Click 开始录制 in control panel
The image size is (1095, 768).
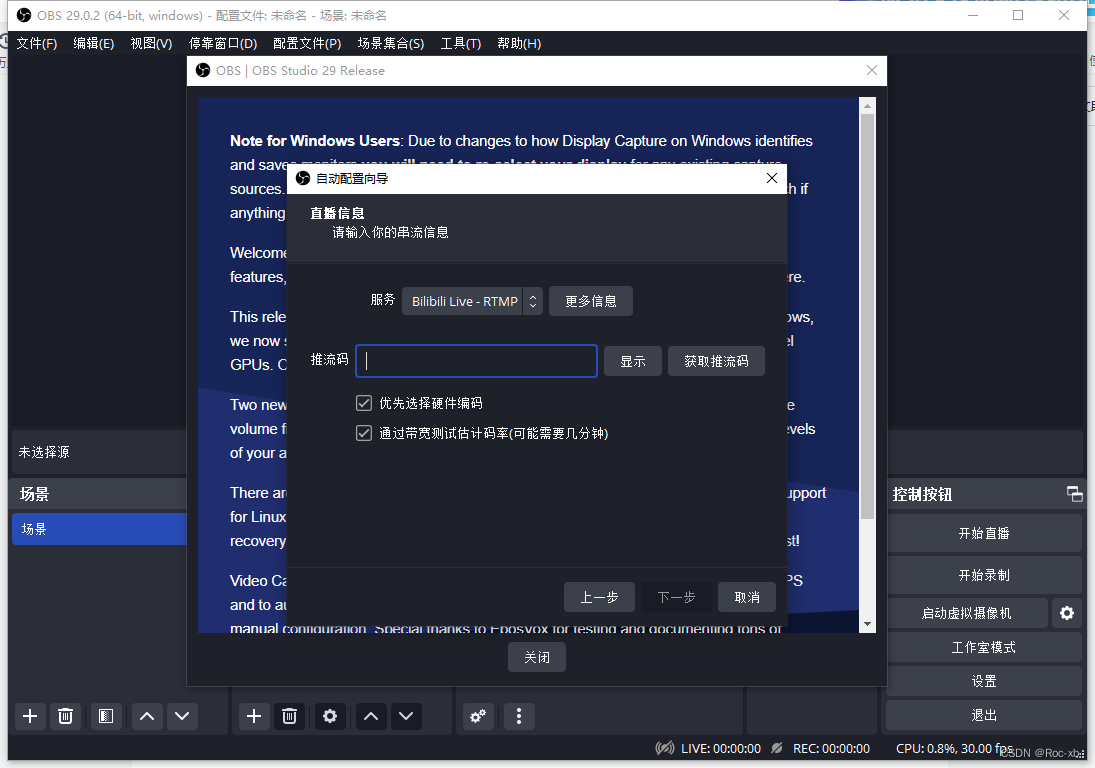(x=984, y=575)
